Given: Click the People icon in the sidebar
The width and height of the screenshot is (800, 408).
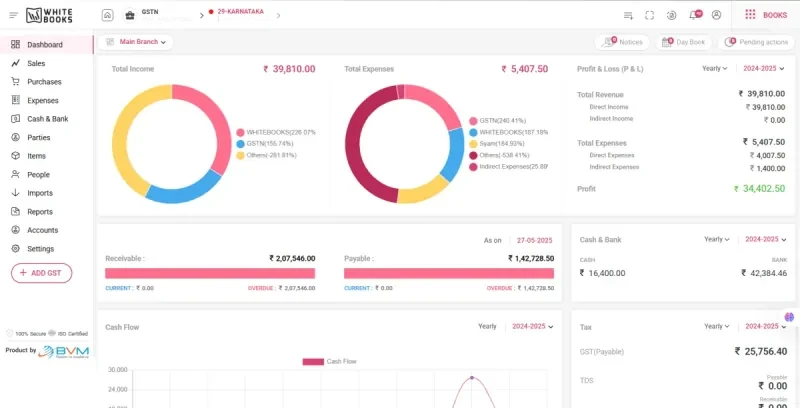Looking at the screenshot, I should pyautogui.click(x=15, y=174).
